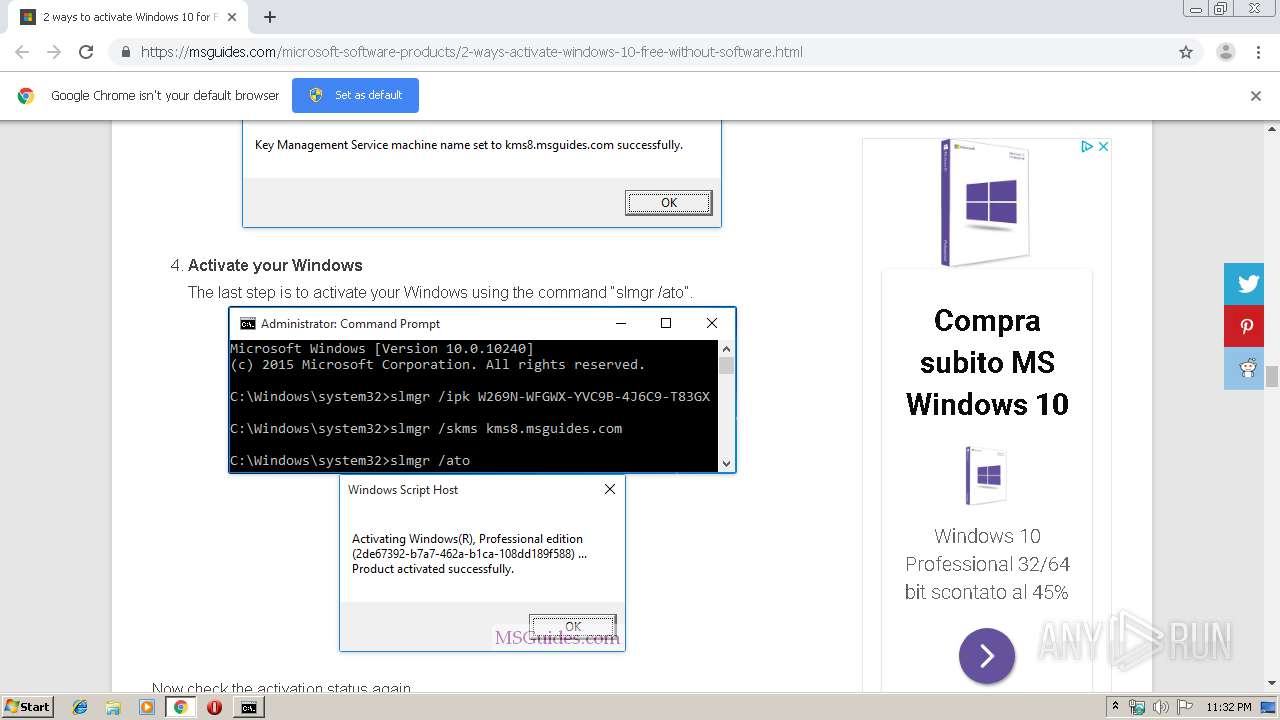
Task: Switch to Chrome in taskbar
Action: [x=180, y=707]
